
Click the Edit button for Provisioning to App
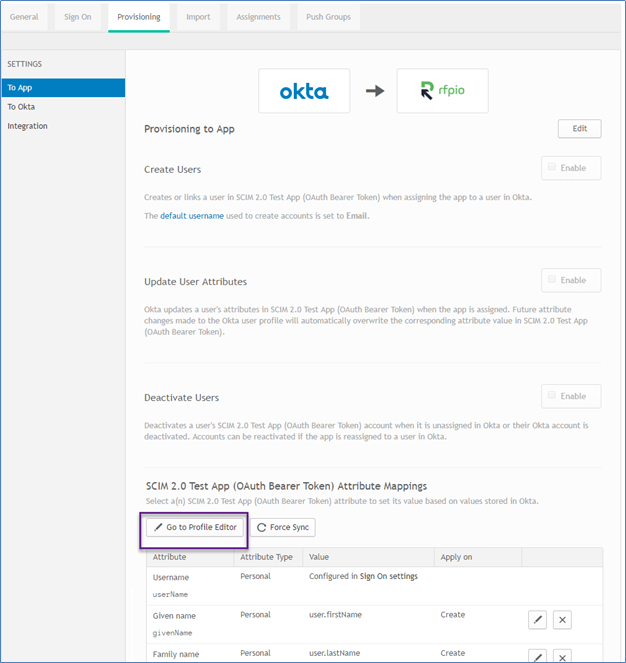tap(579, 129)
